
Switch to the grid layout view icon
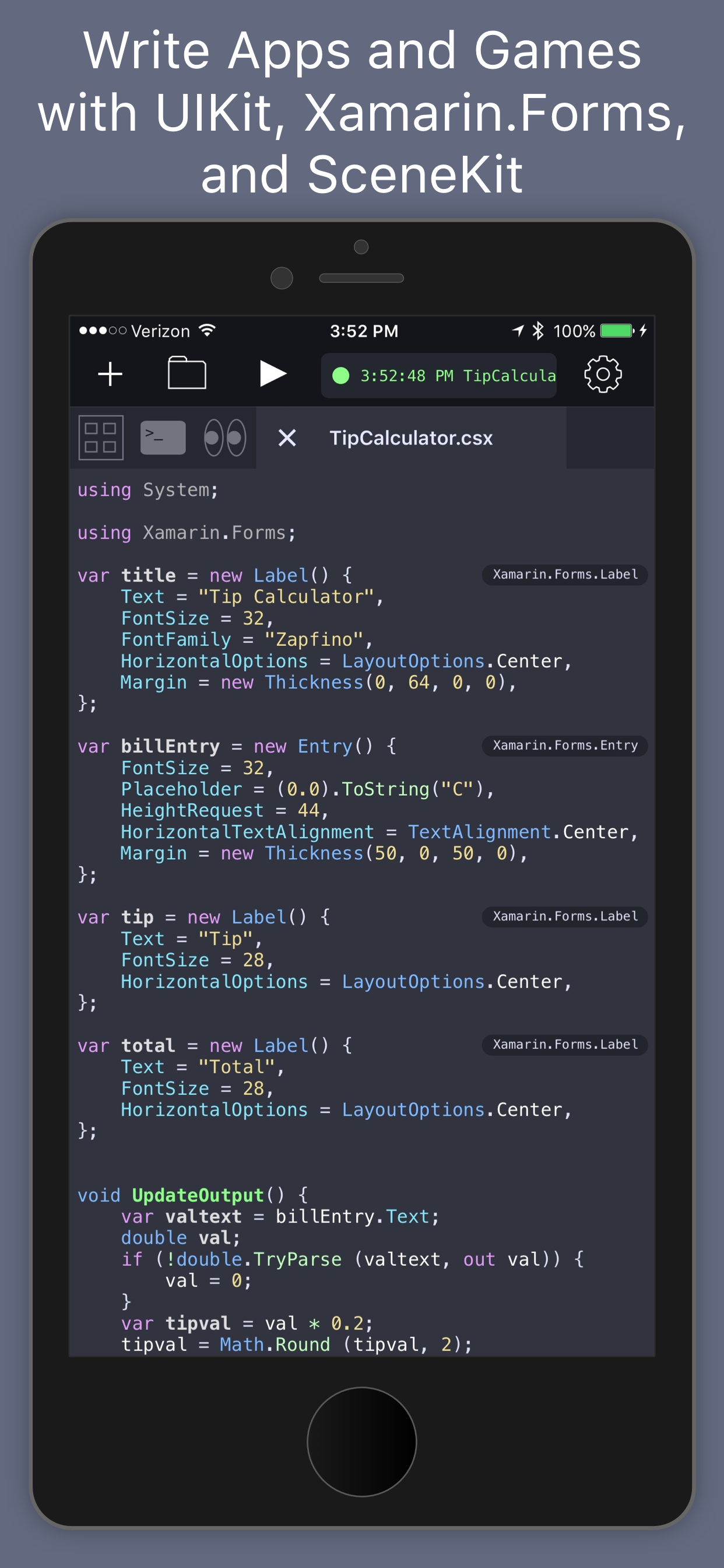click(101, 437)
